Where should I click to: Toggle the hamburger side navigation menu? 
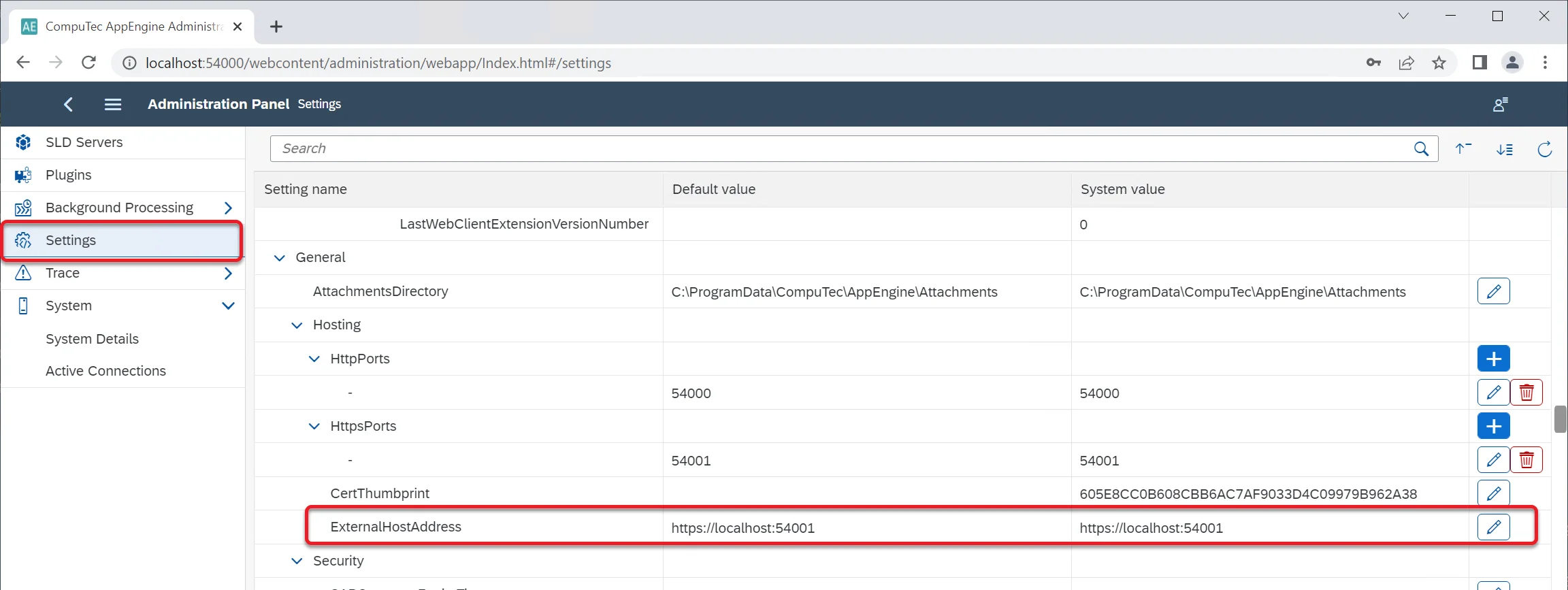pos(113,104)
